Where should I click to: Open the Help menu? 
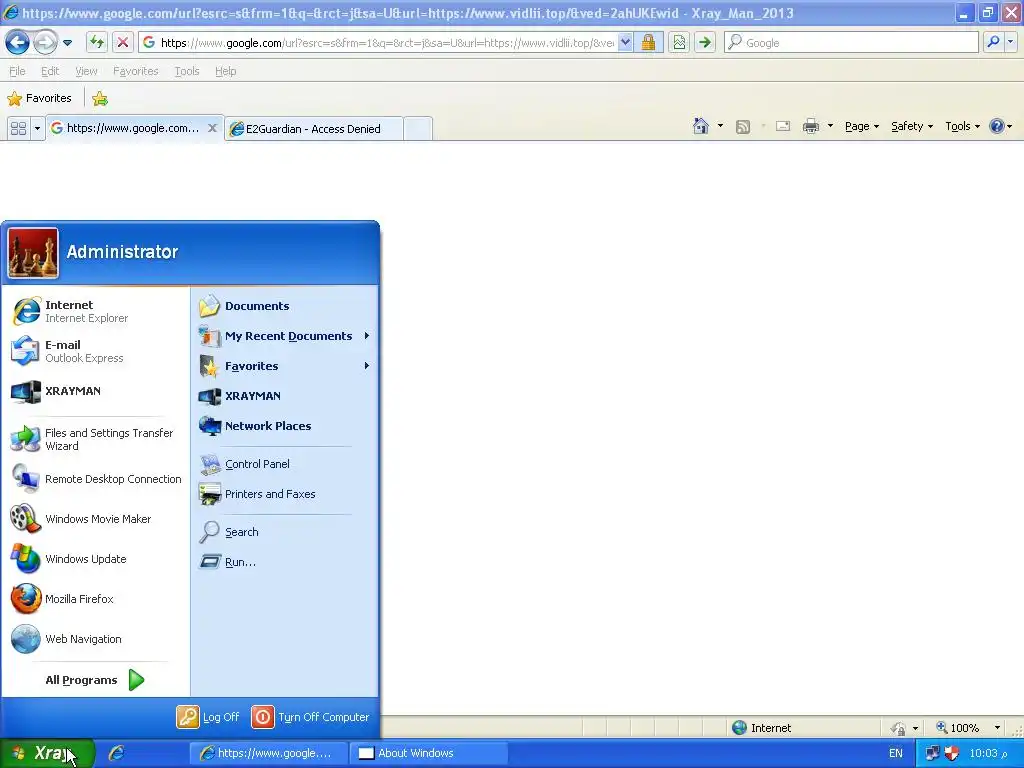click(x=226, y=71)
